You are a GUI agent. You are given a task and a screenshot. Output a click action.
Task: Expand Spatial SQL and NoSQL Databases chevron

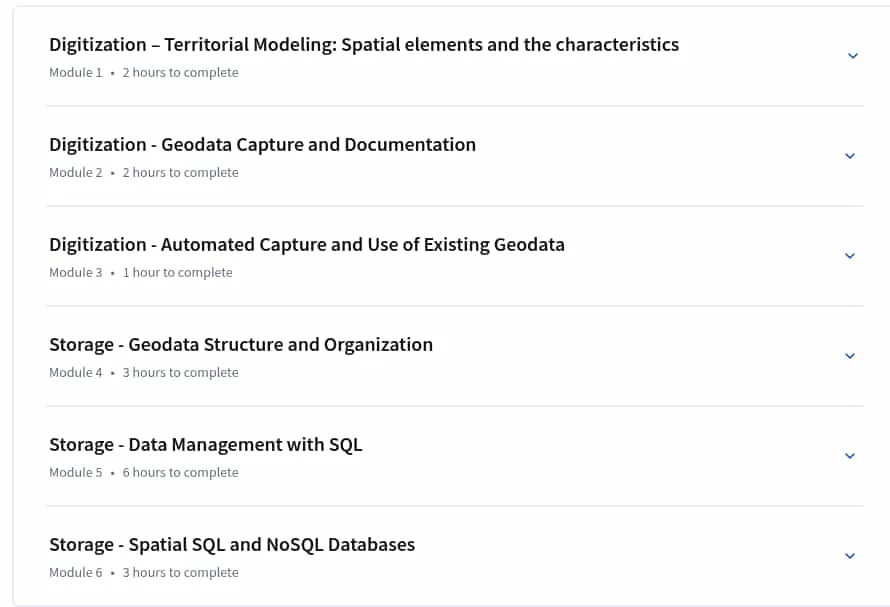click(x=850, y=555)
